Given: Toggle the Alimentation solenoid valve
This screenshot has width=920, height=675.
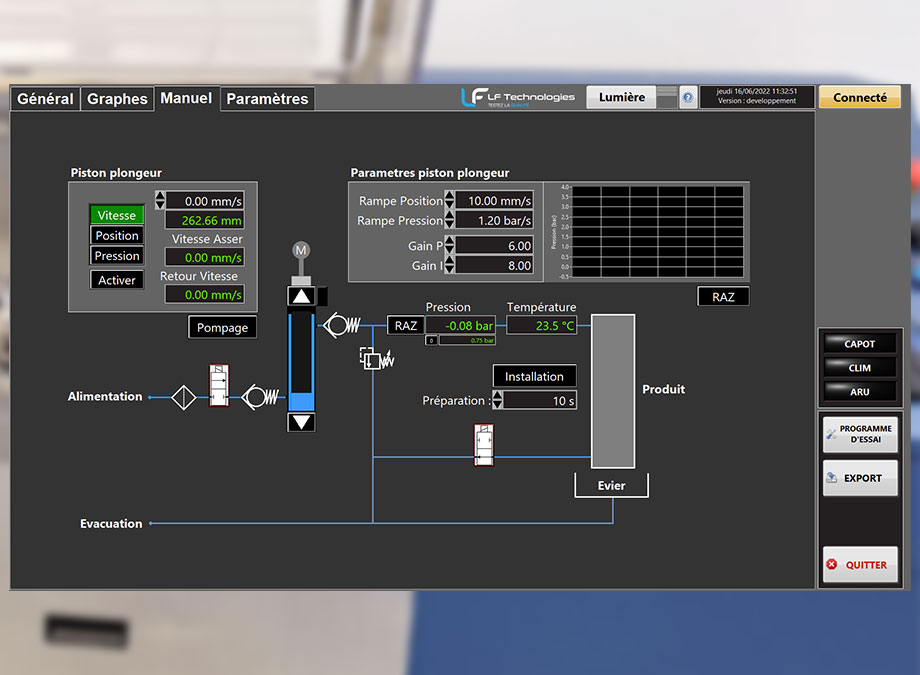Looking at the screenshot, I should (218, 386).
